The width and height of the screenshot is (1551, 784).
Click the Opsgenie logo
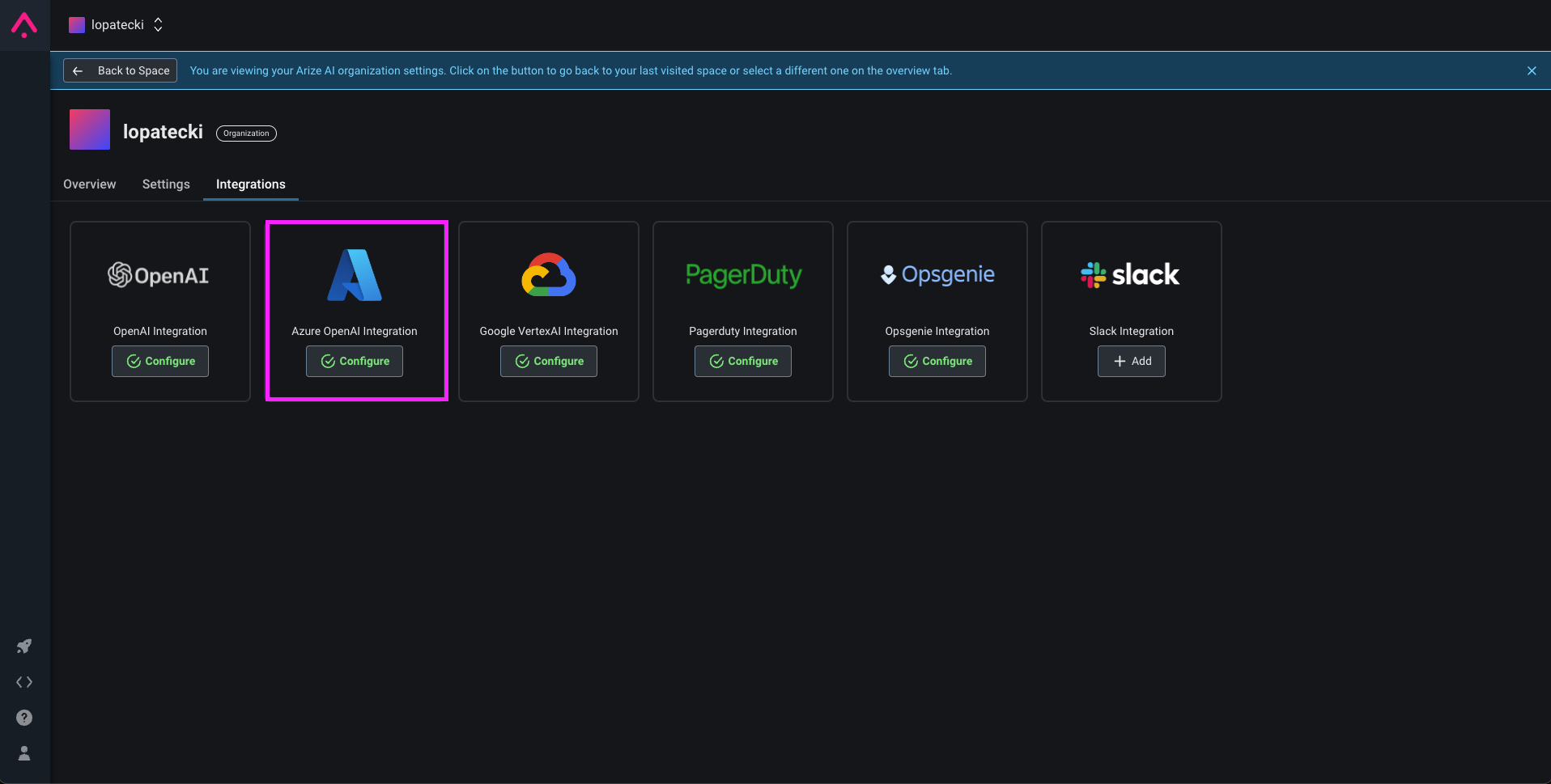937,275
